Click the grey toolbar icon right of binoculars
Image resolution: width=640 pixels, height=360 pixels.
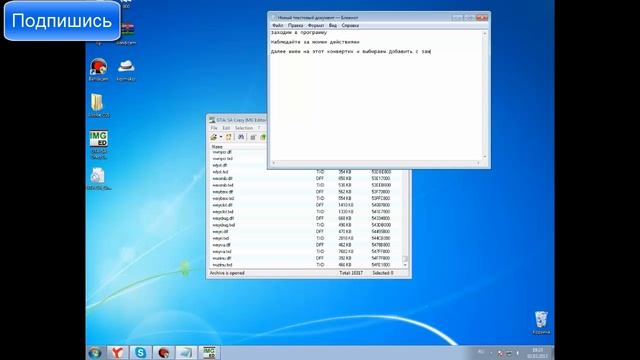253,137
